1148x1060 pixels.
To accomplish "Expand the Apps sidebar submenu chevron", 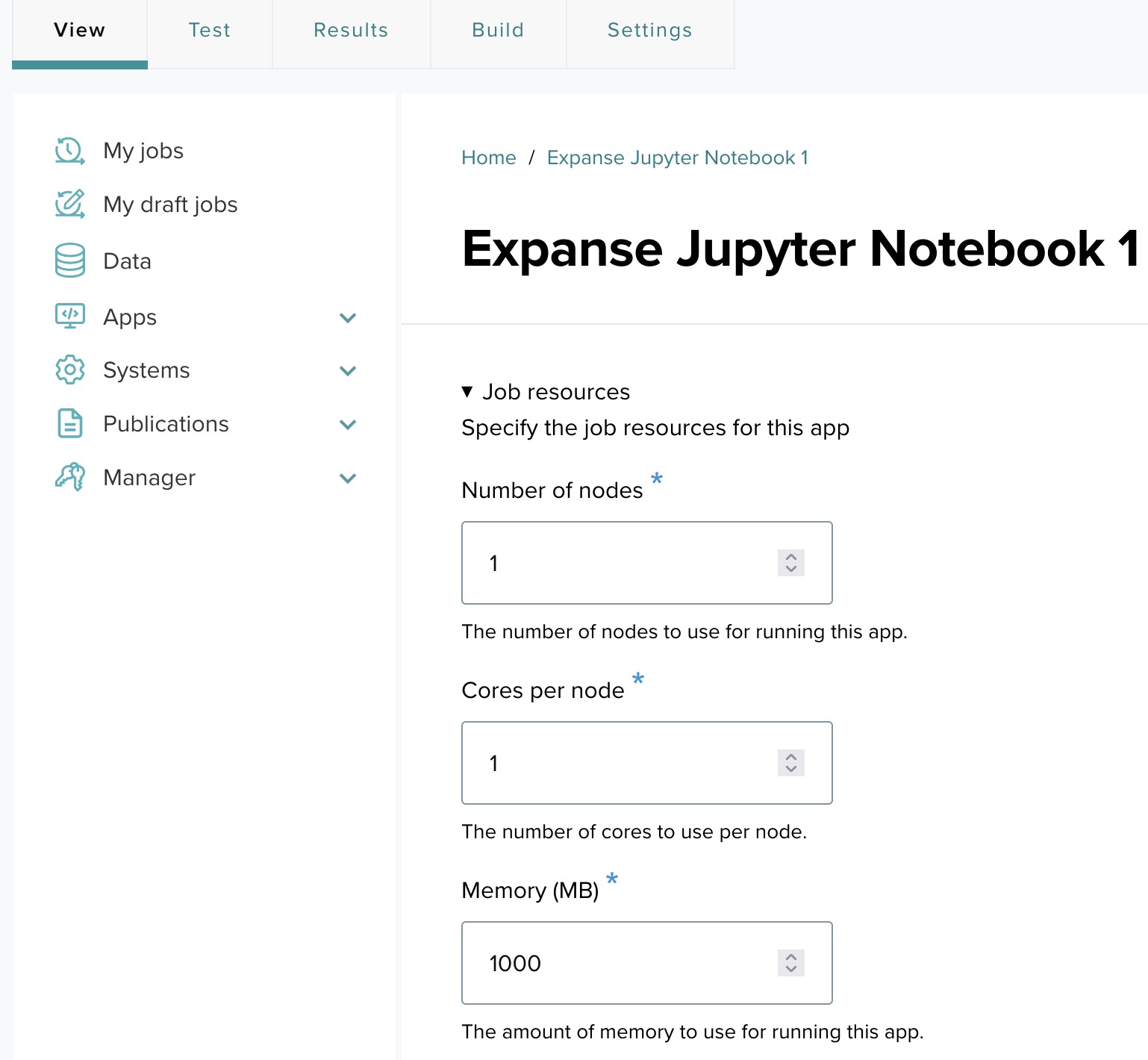I will pos(348,318).
